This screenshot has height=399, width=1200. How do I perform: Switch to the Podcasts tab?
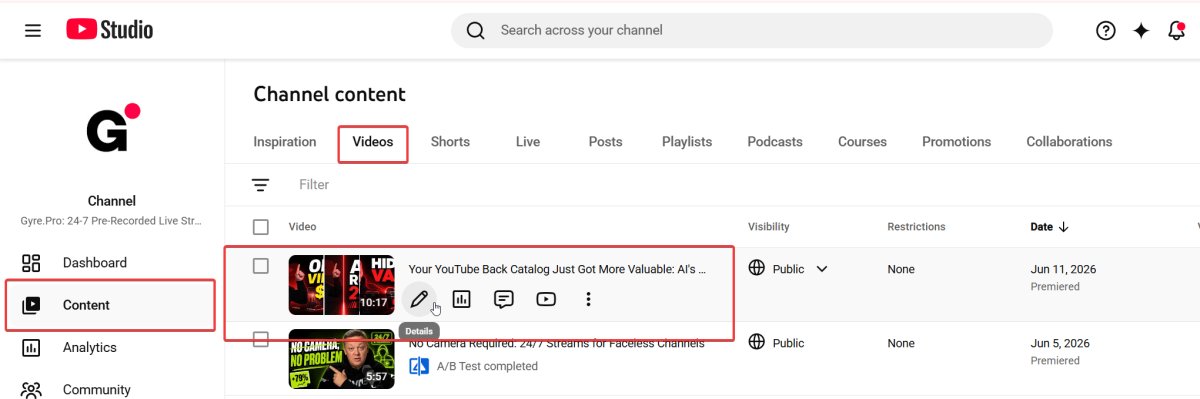point(775,142)
